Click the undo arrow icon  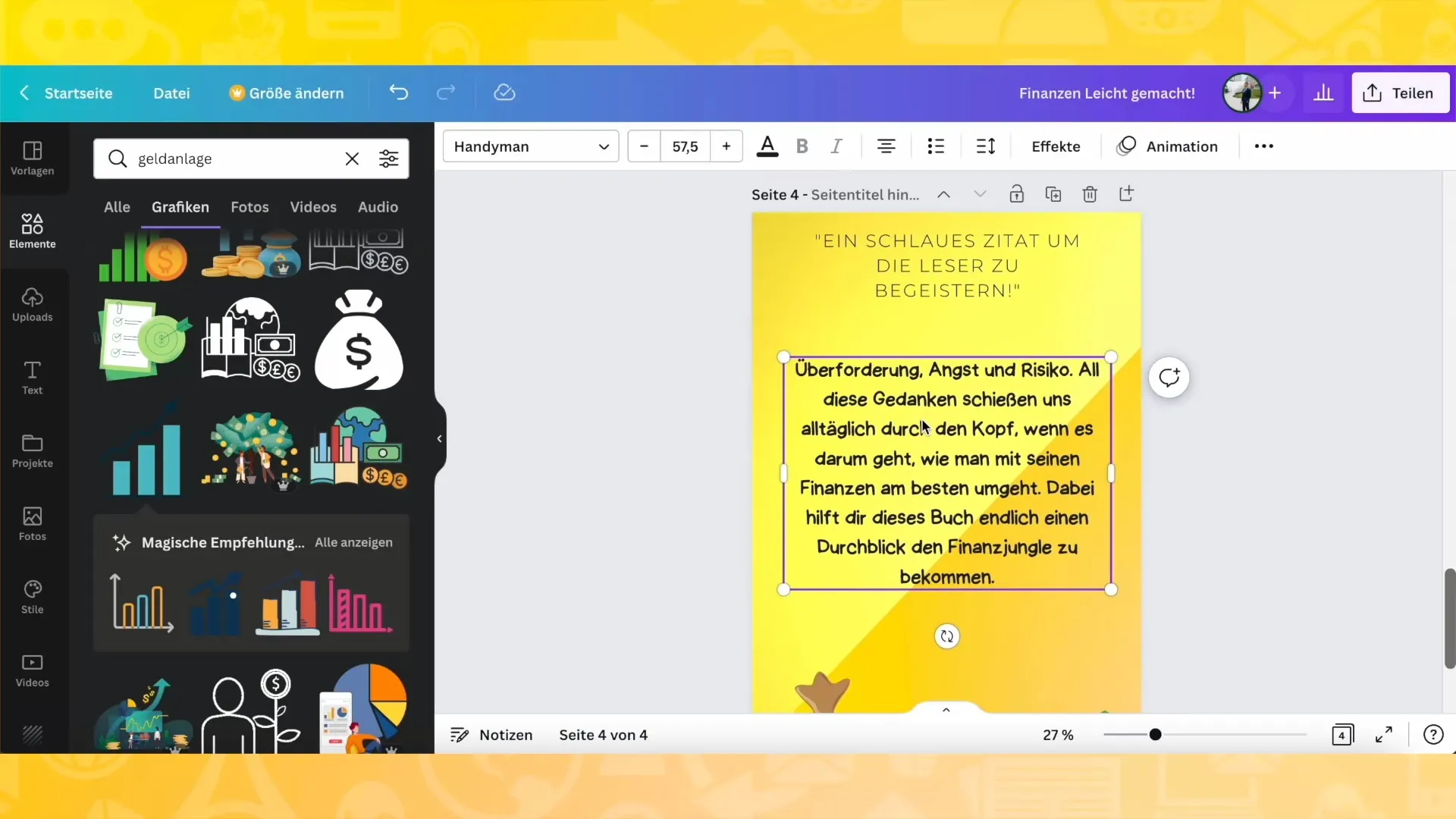[x=399, y=92]
